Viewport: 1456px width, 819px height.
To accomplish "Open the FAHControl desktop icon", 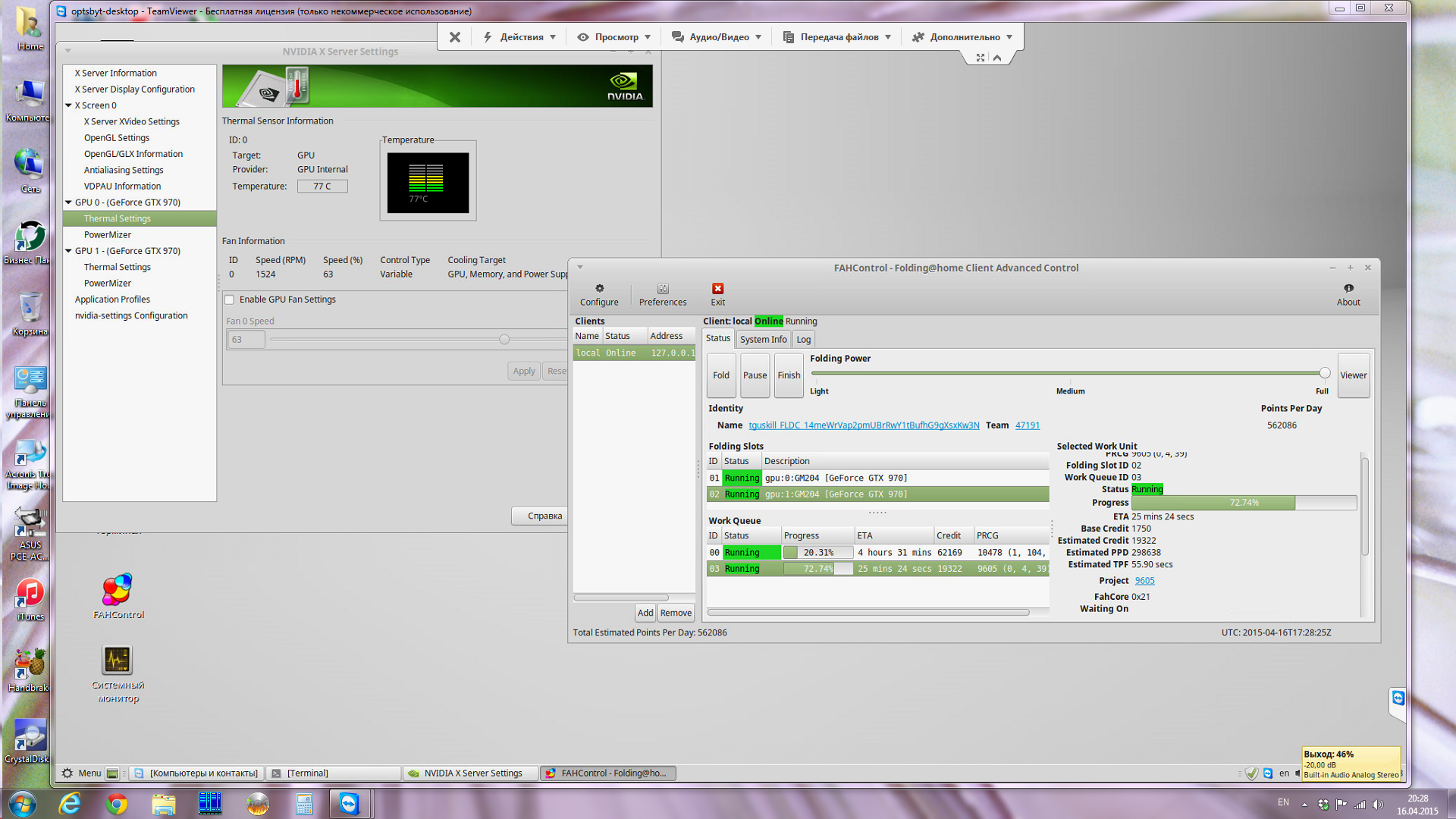I will 118,591.
